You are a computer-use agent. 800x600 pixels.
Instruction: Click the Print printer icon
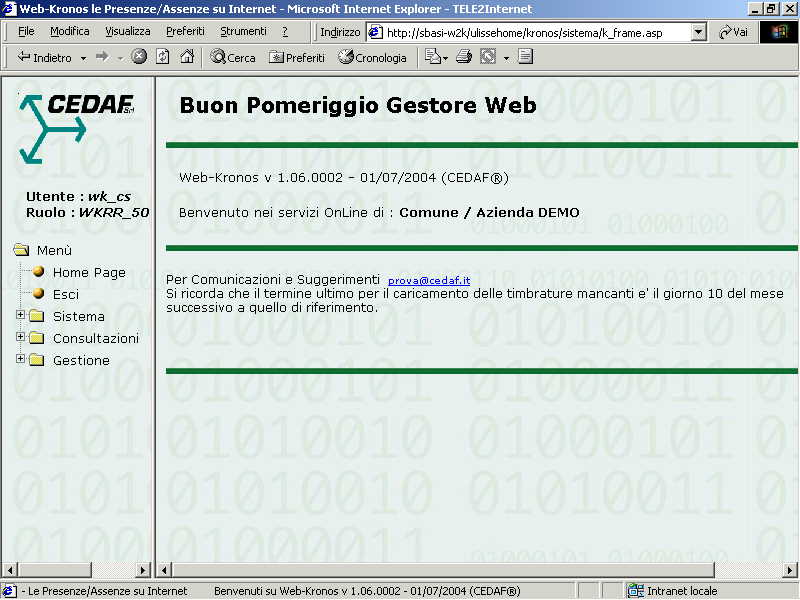[464, 57]
